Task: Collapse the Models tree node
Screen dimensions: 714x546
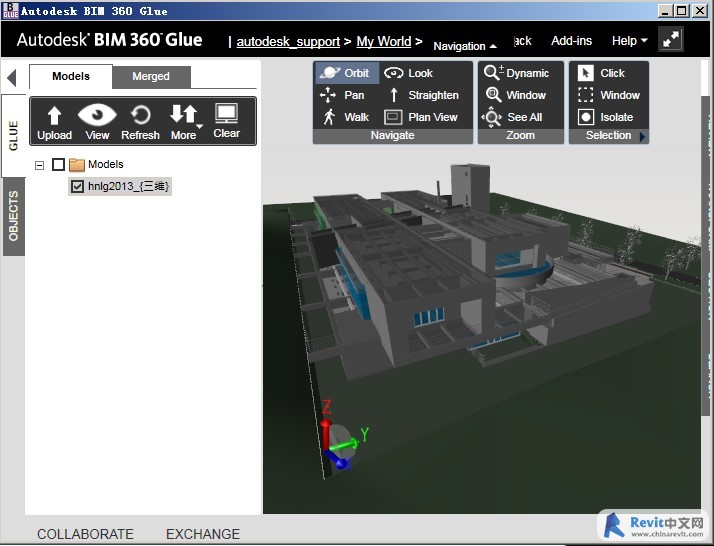Action: 40,165
